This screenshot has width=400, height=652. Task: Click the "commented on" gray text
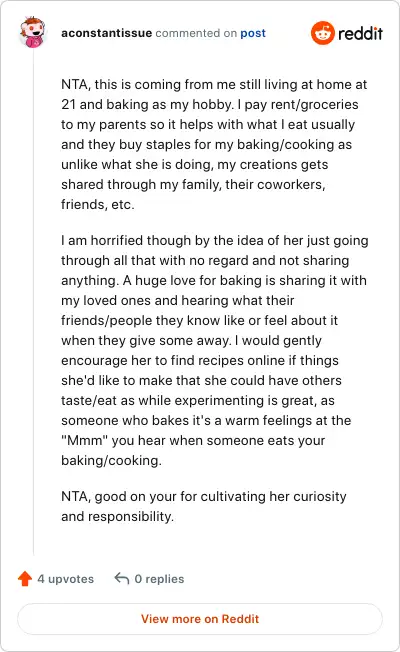click(196, 33)
